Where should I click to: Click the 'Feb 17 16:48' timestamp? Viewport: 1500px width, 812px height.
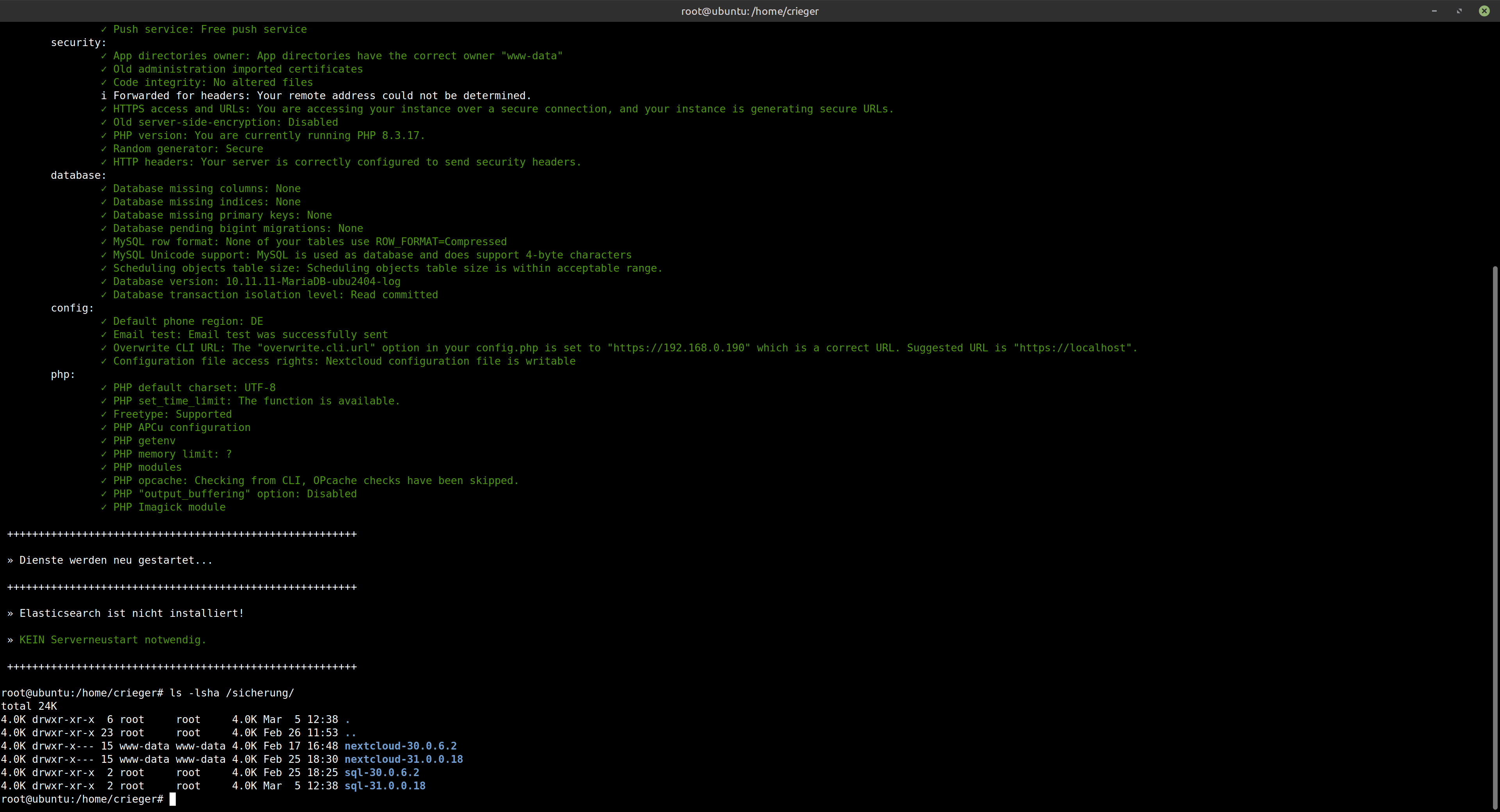pos(300,746)
